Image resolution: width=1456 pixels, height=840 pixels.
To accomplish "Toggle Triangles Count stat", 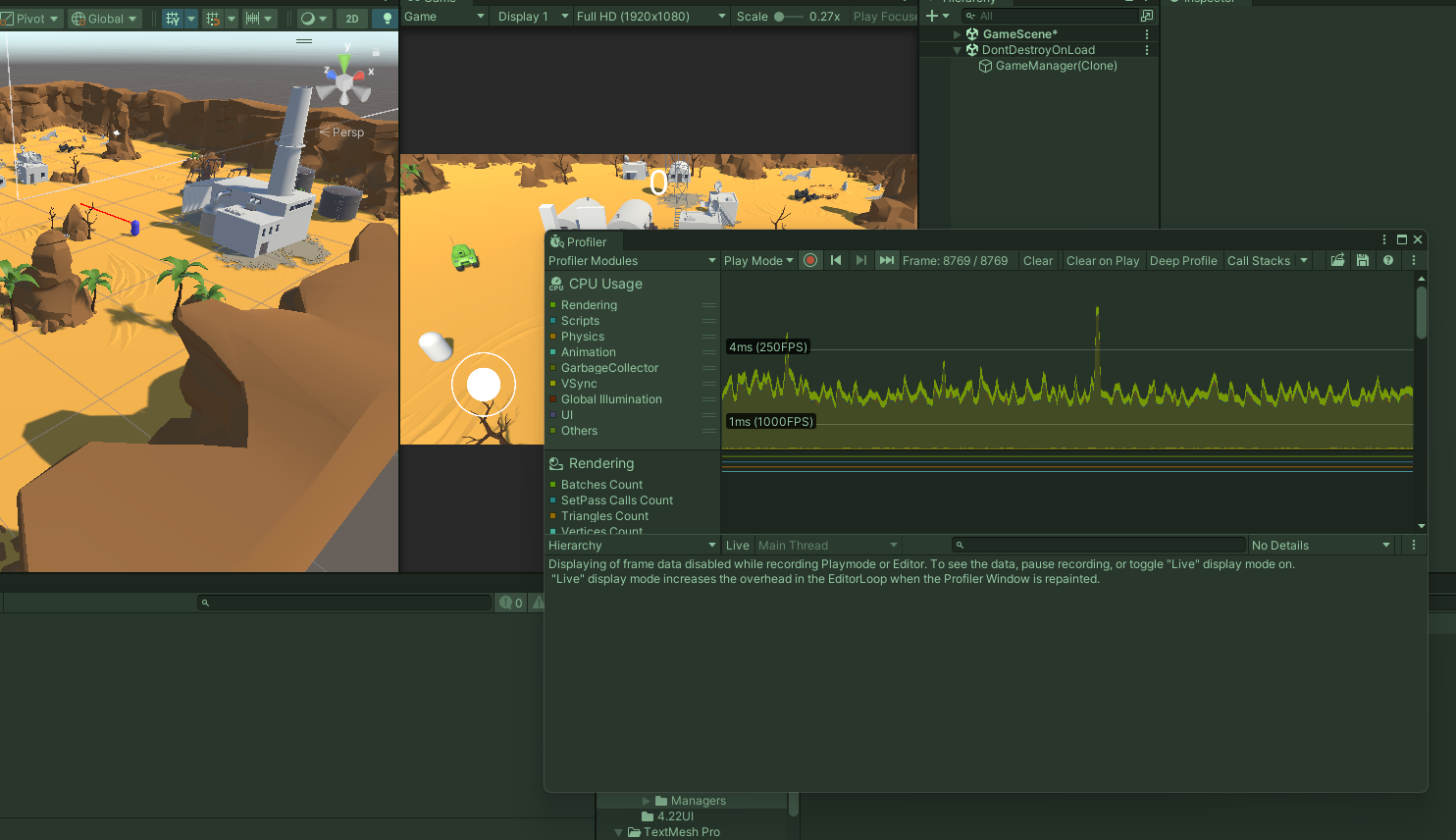I will pyautogui.click(x=604, y=516).
